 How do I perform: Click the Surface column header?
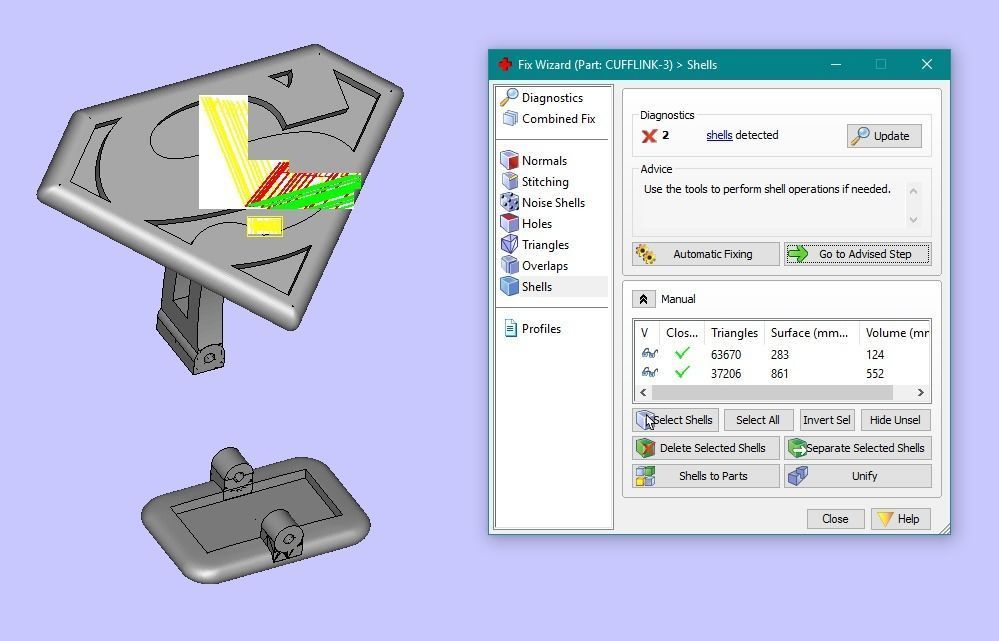811,333
